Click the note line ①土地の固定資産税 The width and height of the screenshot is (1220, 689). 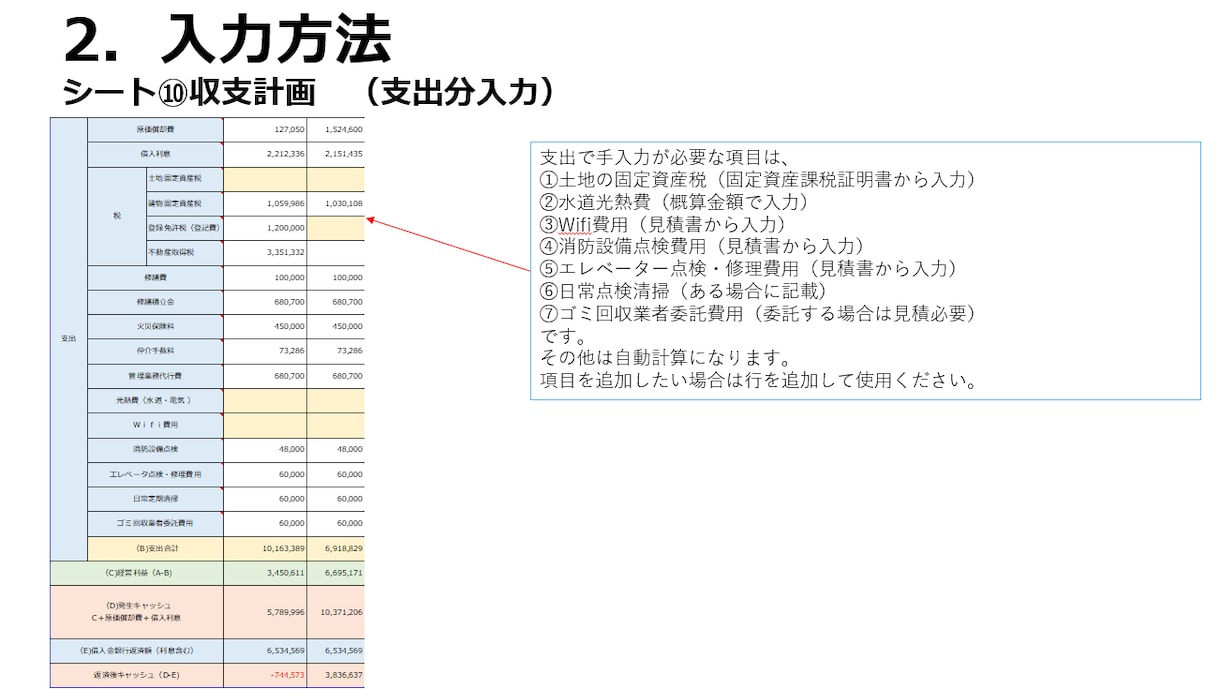(758, 180)
